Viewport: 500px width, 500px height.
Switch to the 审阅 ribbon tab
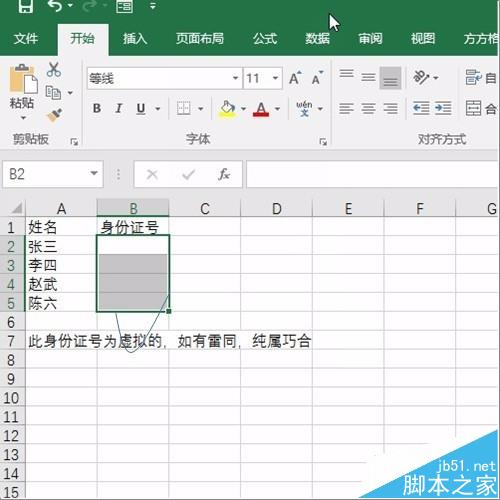click(x=370, y=39)
